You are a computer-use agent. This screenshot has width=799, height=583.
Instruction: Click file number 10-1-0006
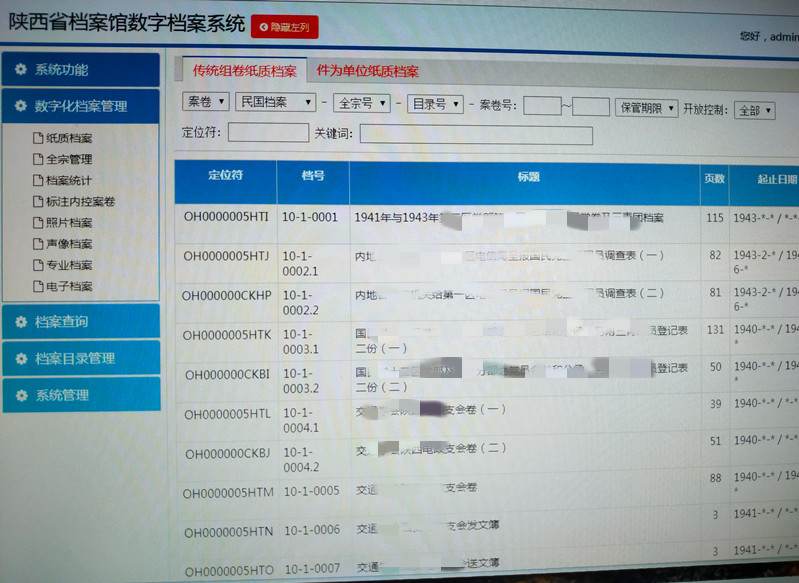click(x=312, y=530)
